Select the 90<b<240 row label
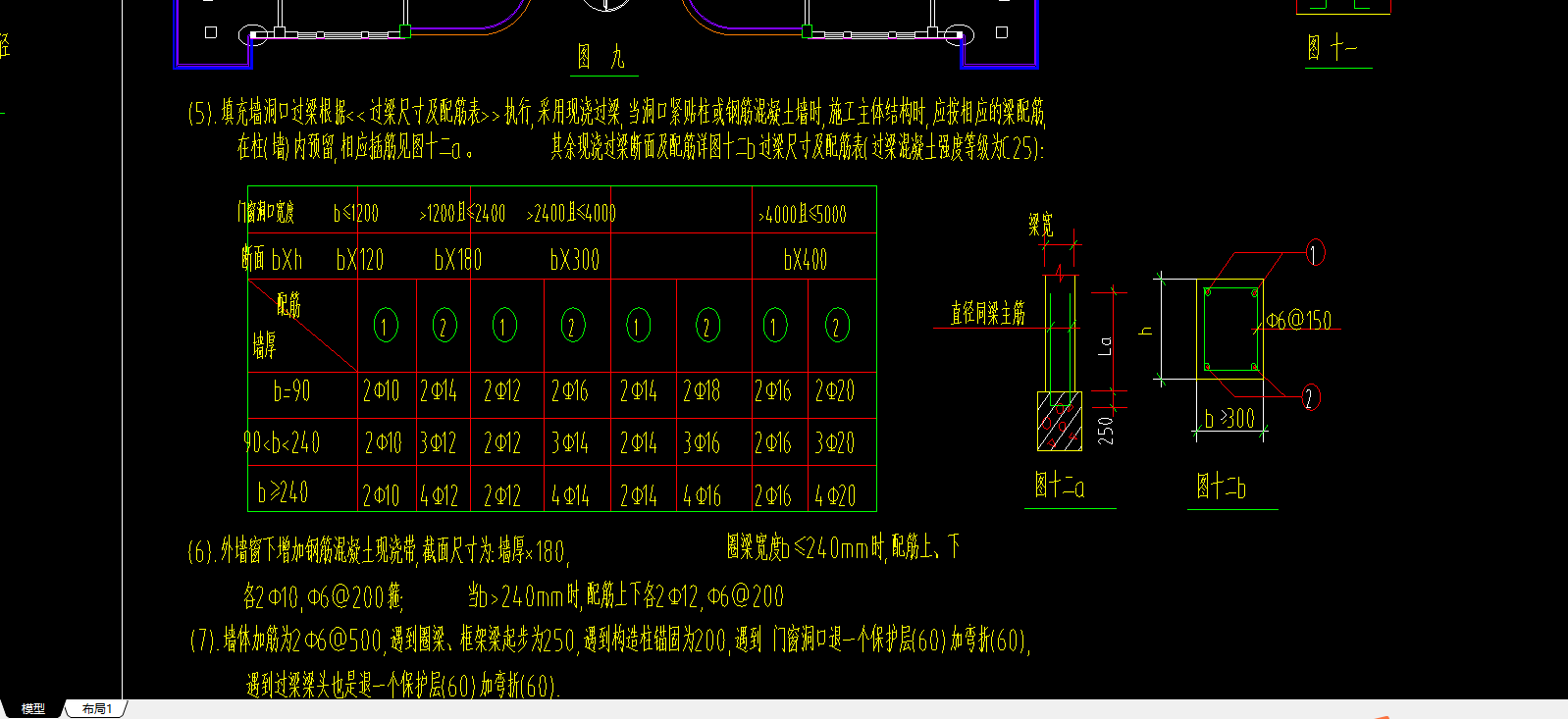 tap(283, 442)
